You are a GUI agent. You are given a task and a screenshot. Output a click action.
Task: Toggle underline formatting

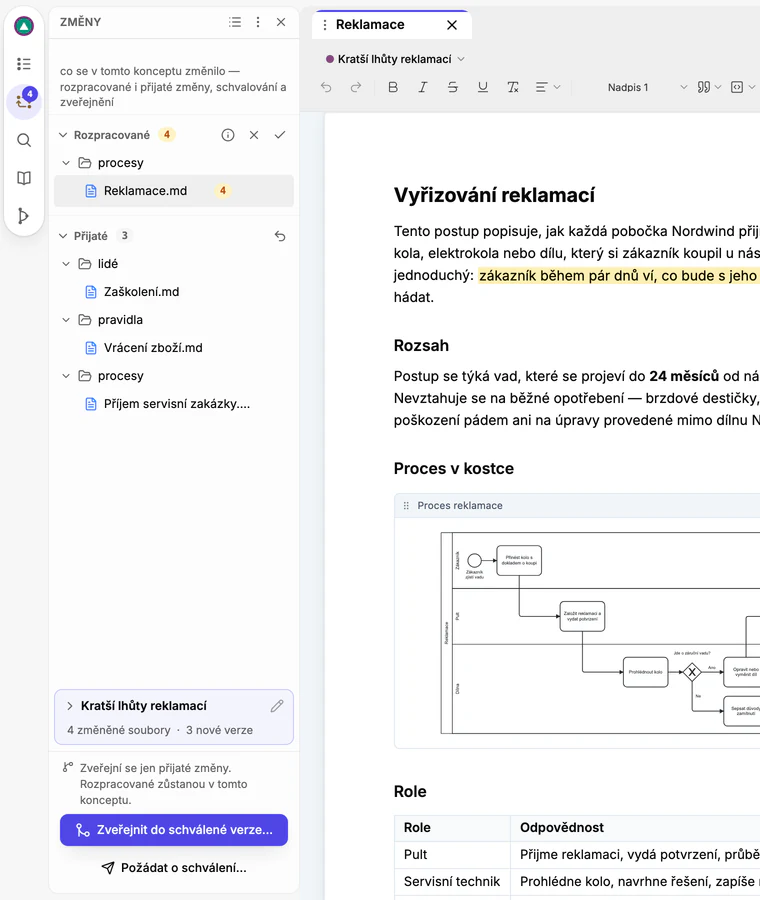point(483,87)
